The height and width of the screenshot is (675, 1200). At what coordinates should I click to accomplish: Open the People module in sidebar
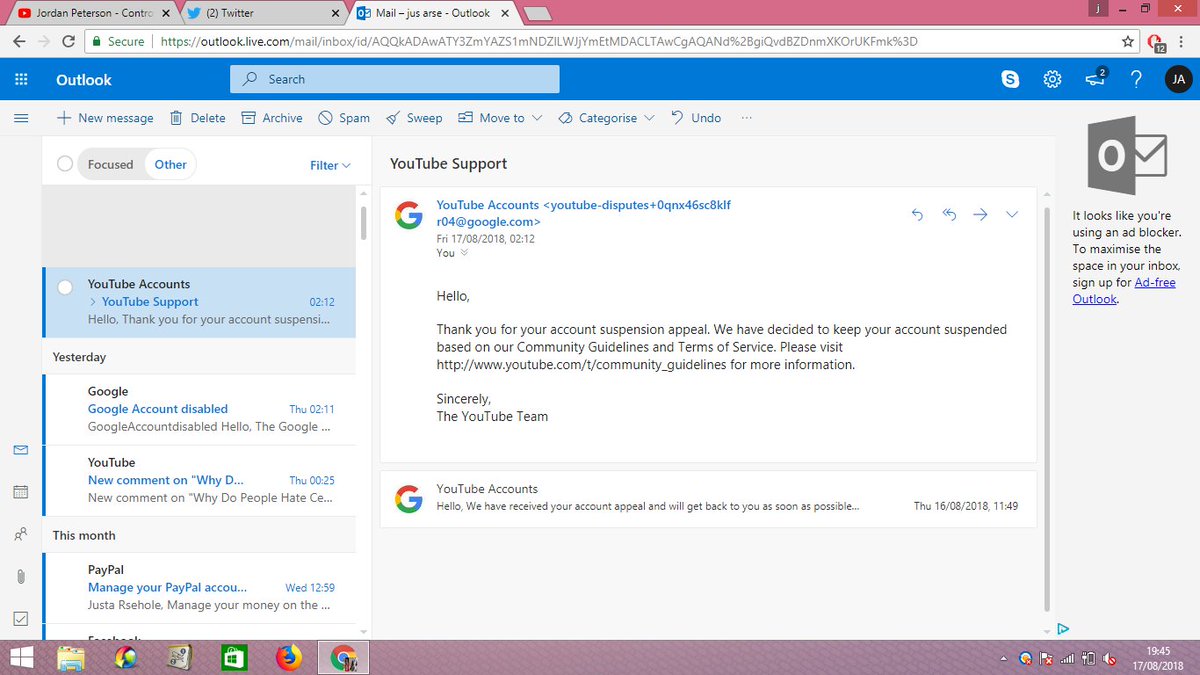coord(21,534)
